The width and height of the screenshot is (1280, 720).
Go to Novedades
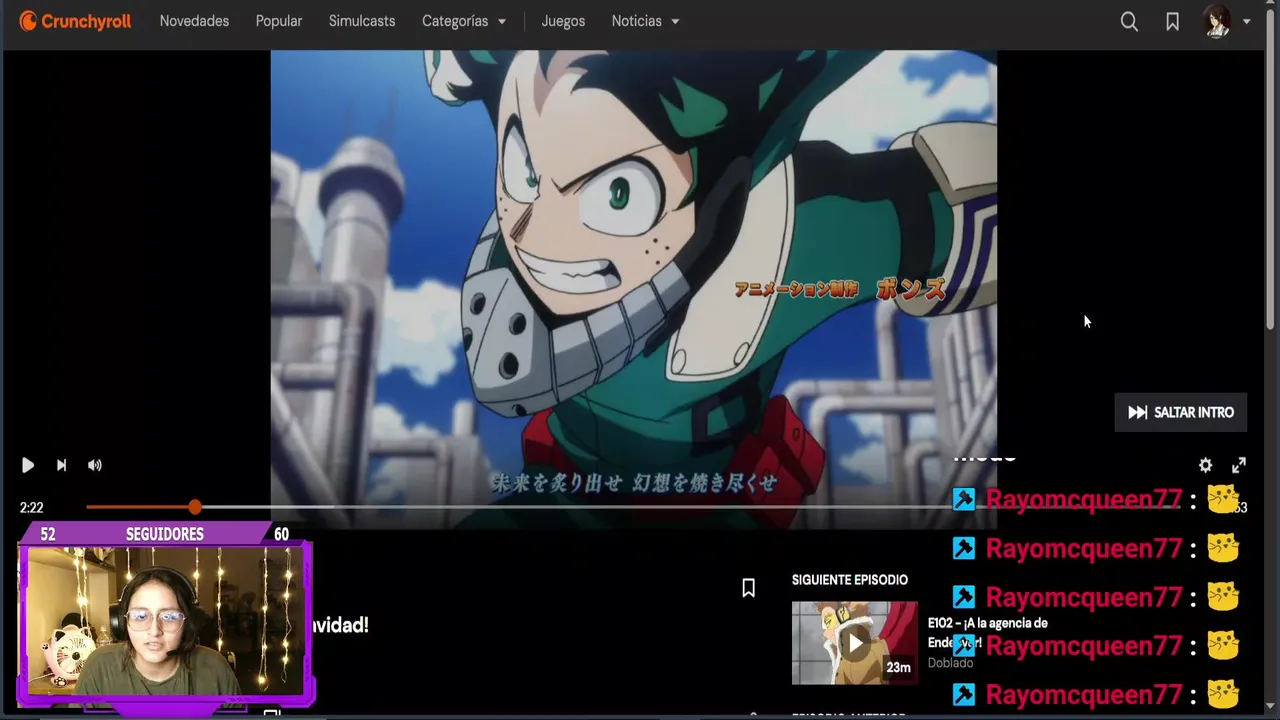194,21
